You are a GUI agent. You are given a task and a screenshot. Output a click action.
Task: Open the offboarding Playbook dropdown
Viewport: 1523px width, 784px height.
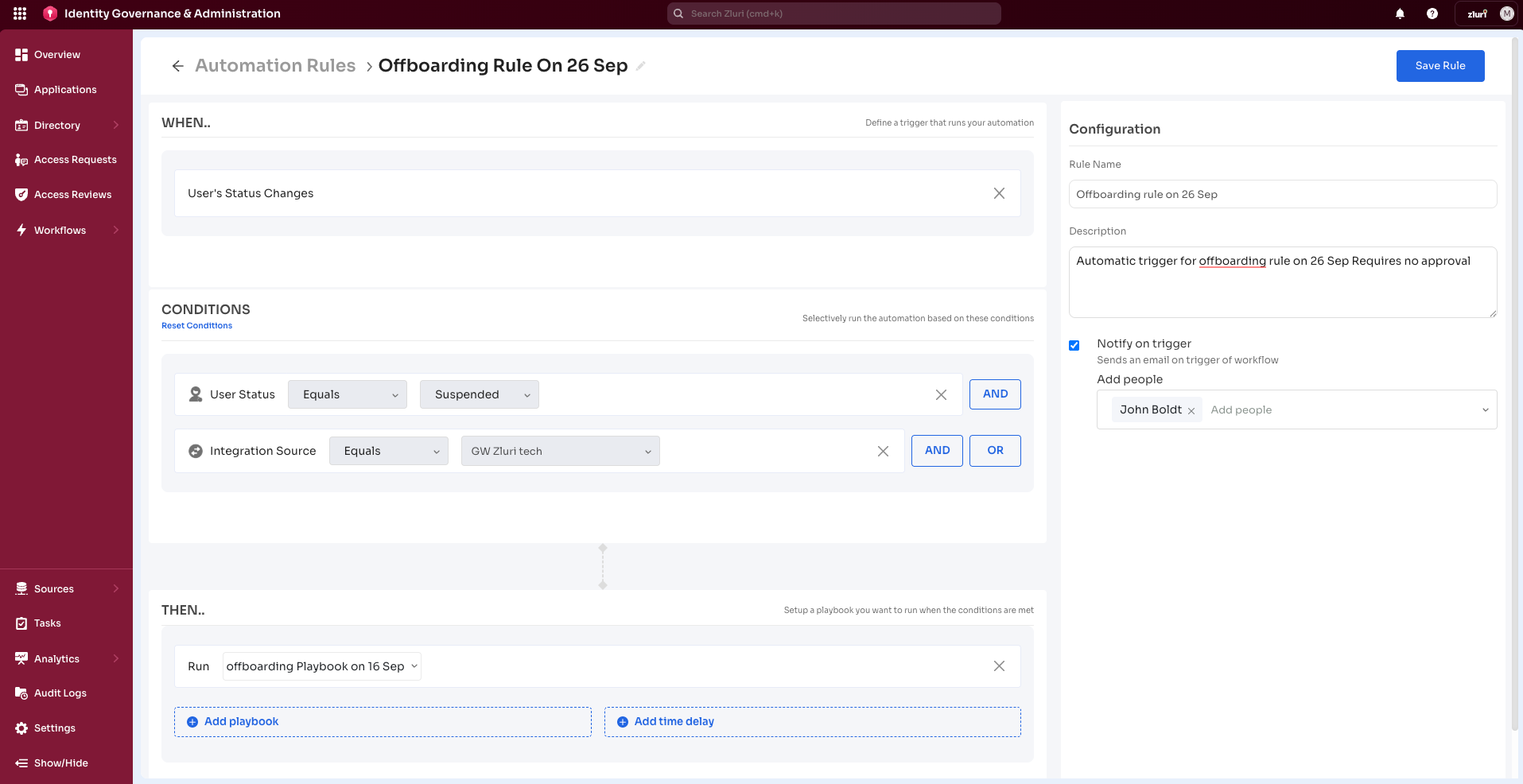pyautogui.click(x=321, y=666)
